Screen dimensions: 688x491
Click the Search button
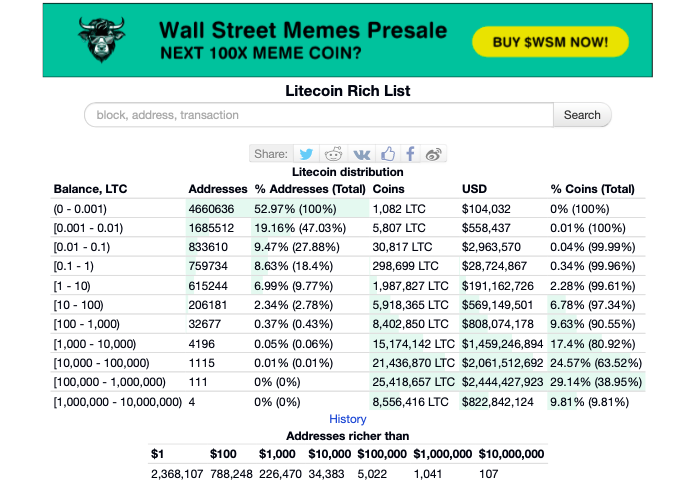(582, 115)
